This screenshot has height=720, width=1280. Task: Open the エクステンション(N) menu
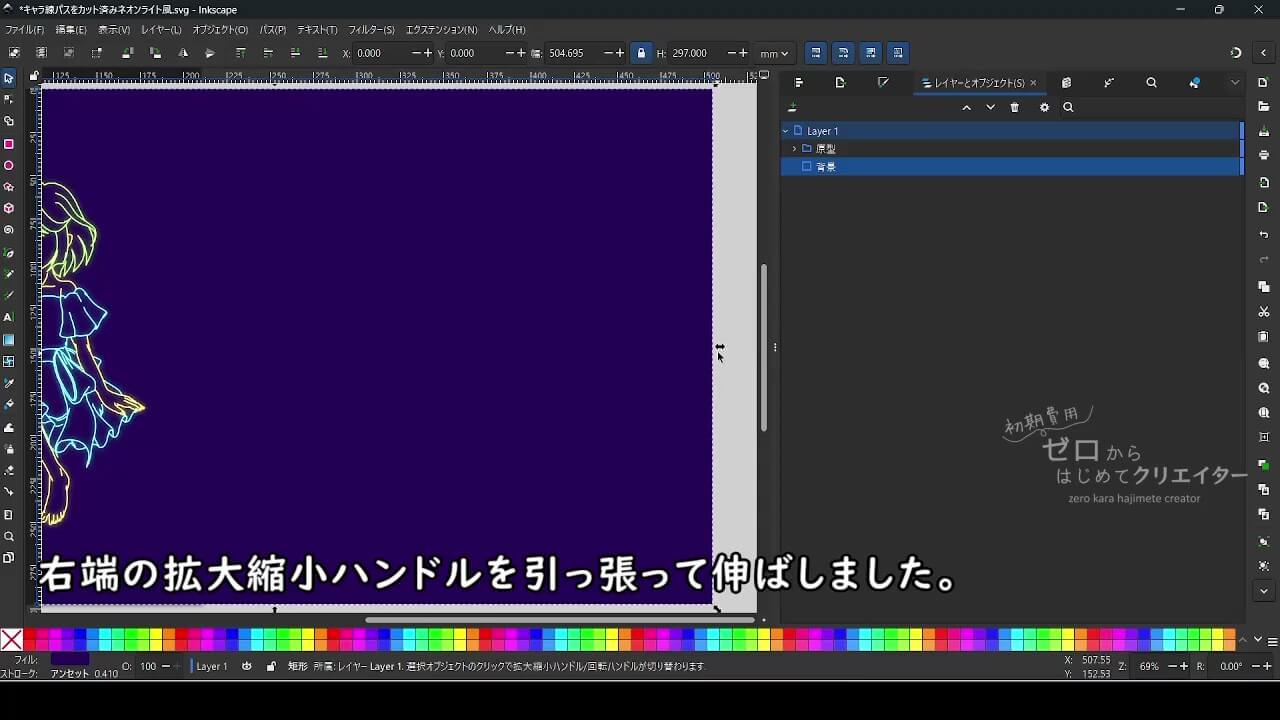tap(441, 30)
